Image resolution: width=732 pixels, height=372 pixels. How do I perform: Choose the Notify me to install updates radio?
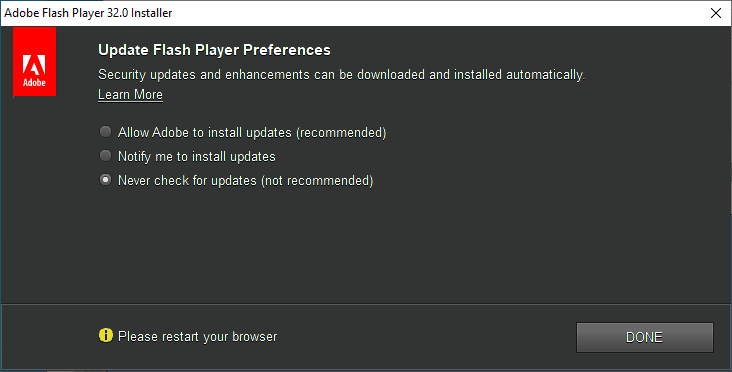point(106,155)
